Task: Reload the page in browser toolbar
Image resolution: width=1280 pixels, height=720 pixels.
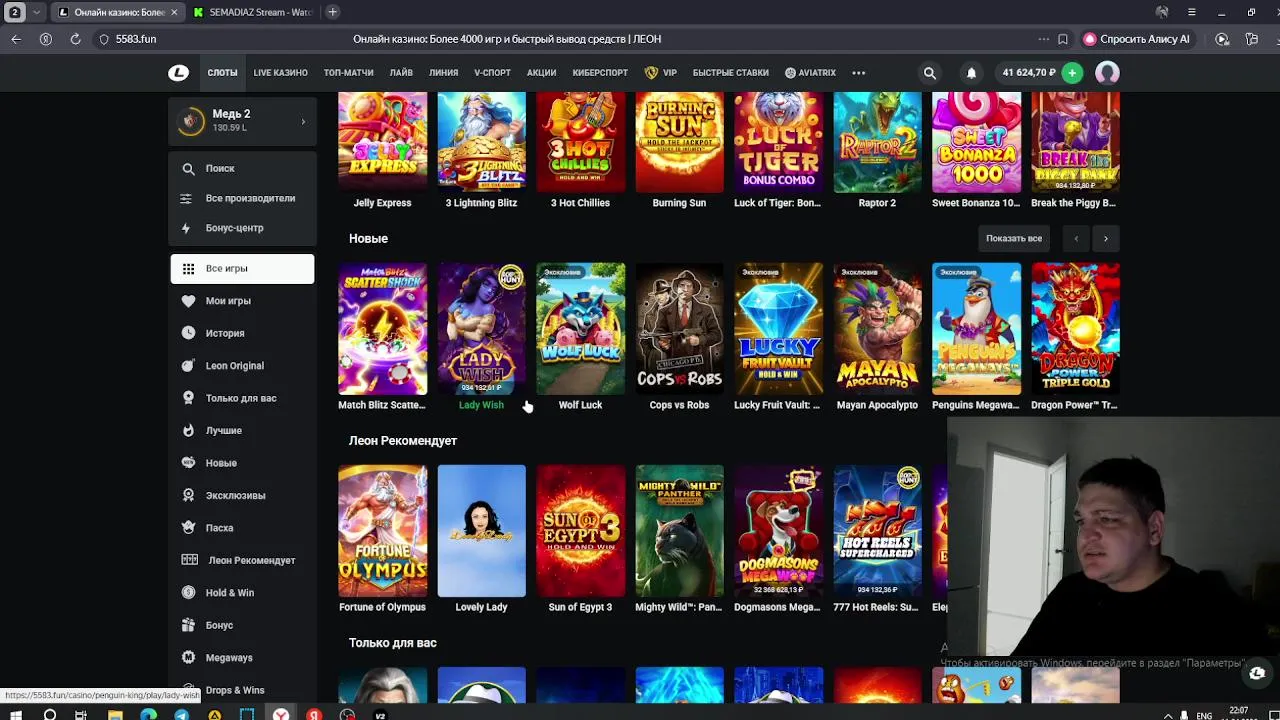Action: click(x=75, y=39)
